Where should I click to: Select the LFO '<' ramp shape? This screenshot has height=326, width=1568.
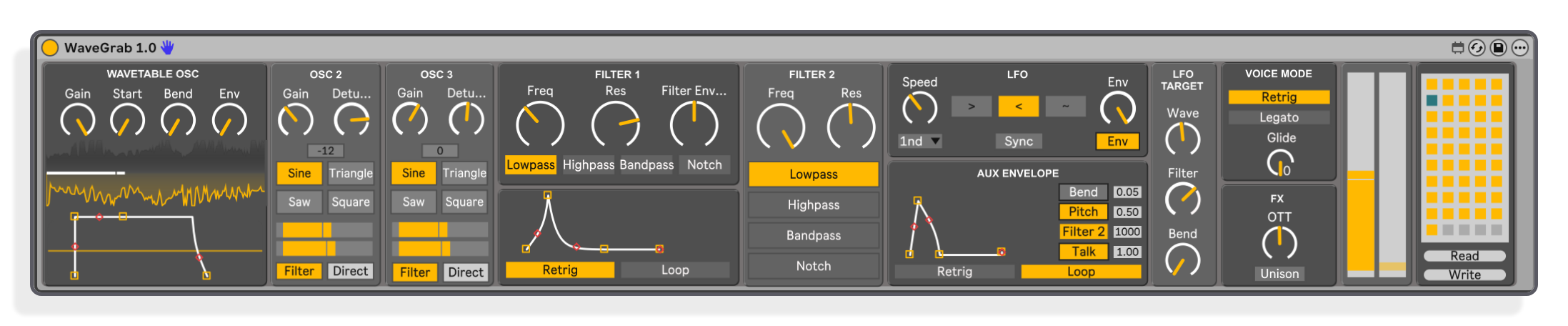pyautogui.click(x=1018, y=106)
